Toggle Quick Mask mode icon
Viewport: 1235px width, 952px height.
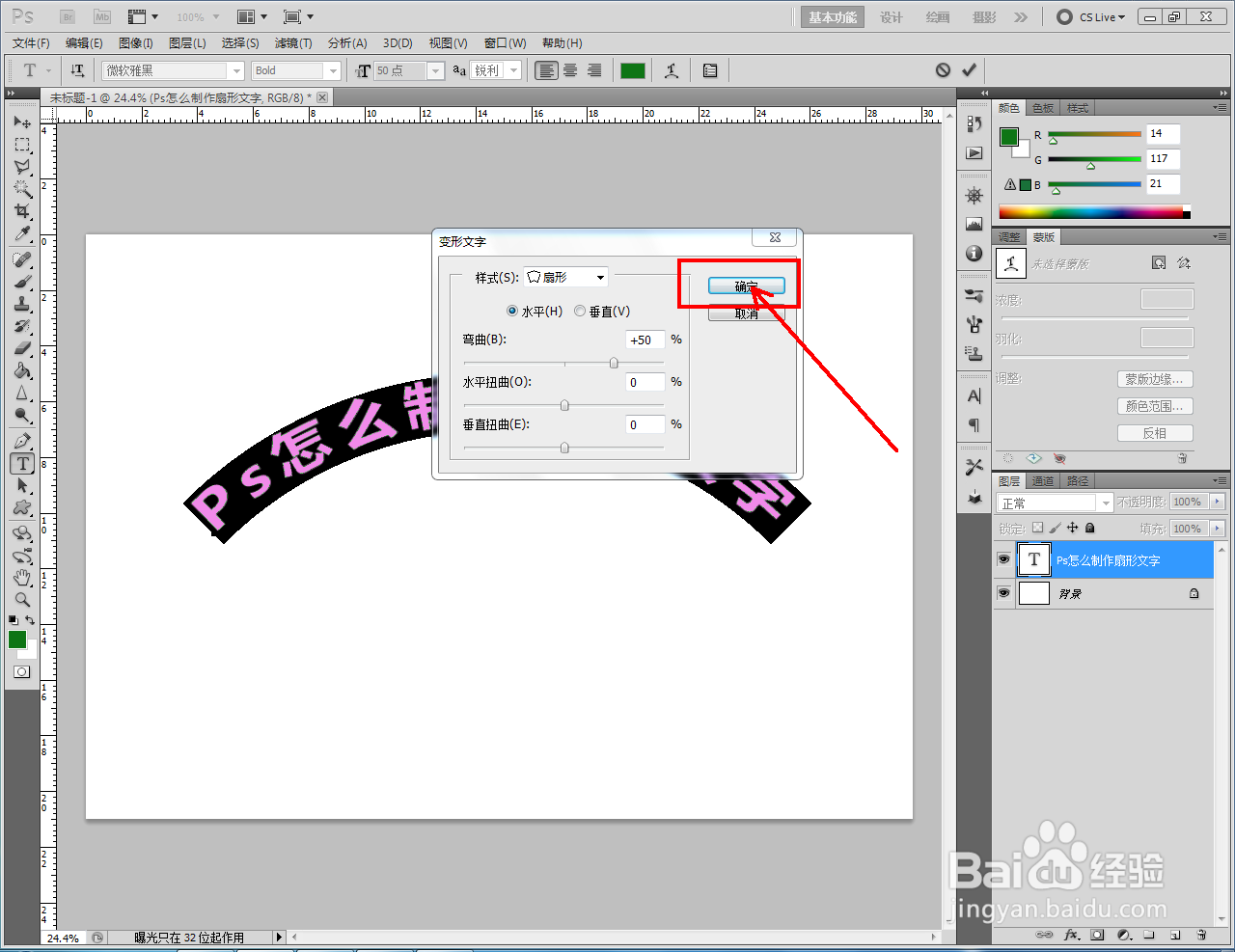21,671
